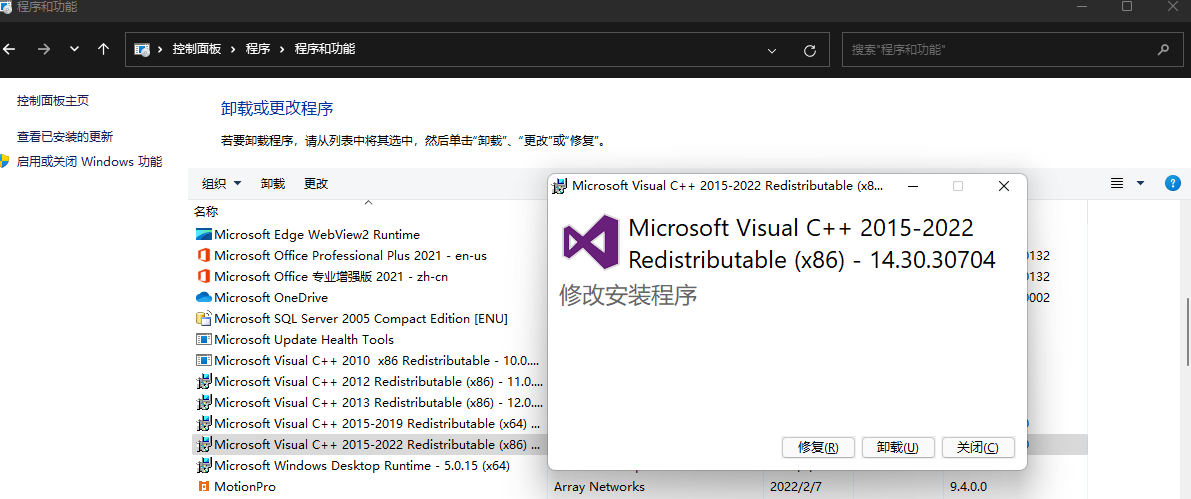Click 卸载(U) in the installer dialog
1191x499 pixels.
pos(898,447)
